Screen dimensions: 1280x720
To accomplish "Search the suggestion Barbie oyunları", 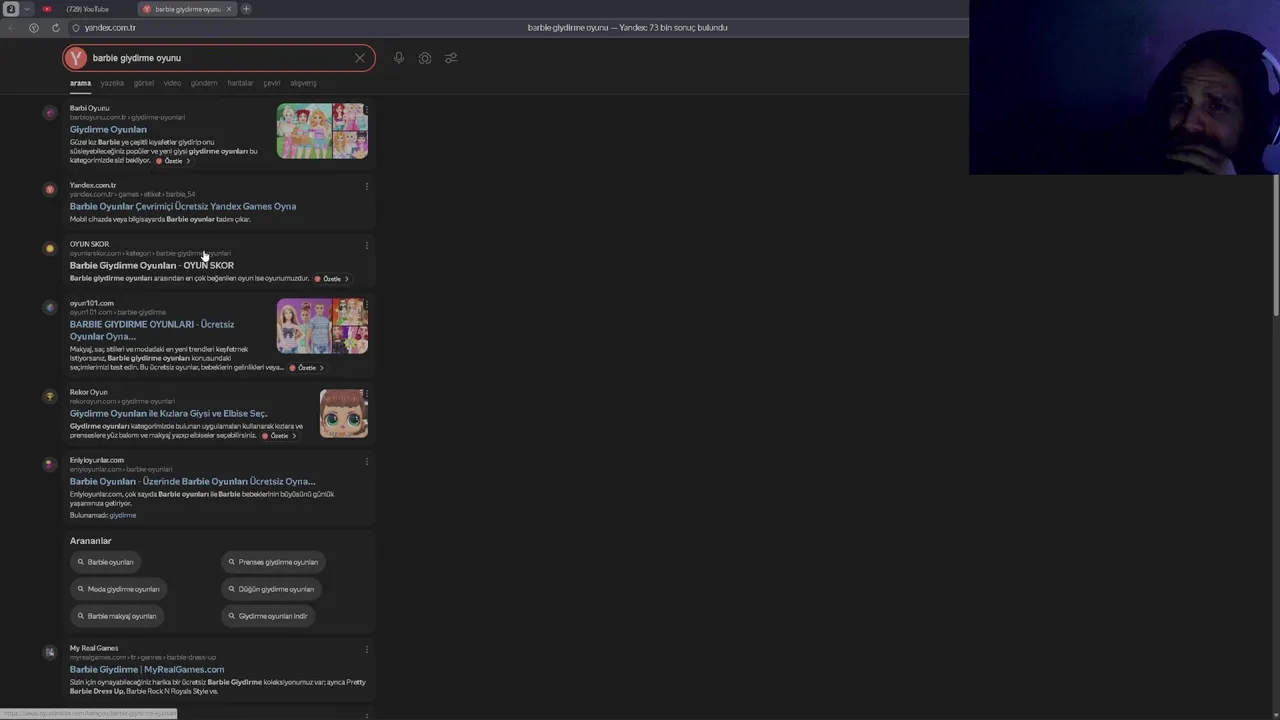I will coord(105,562).
